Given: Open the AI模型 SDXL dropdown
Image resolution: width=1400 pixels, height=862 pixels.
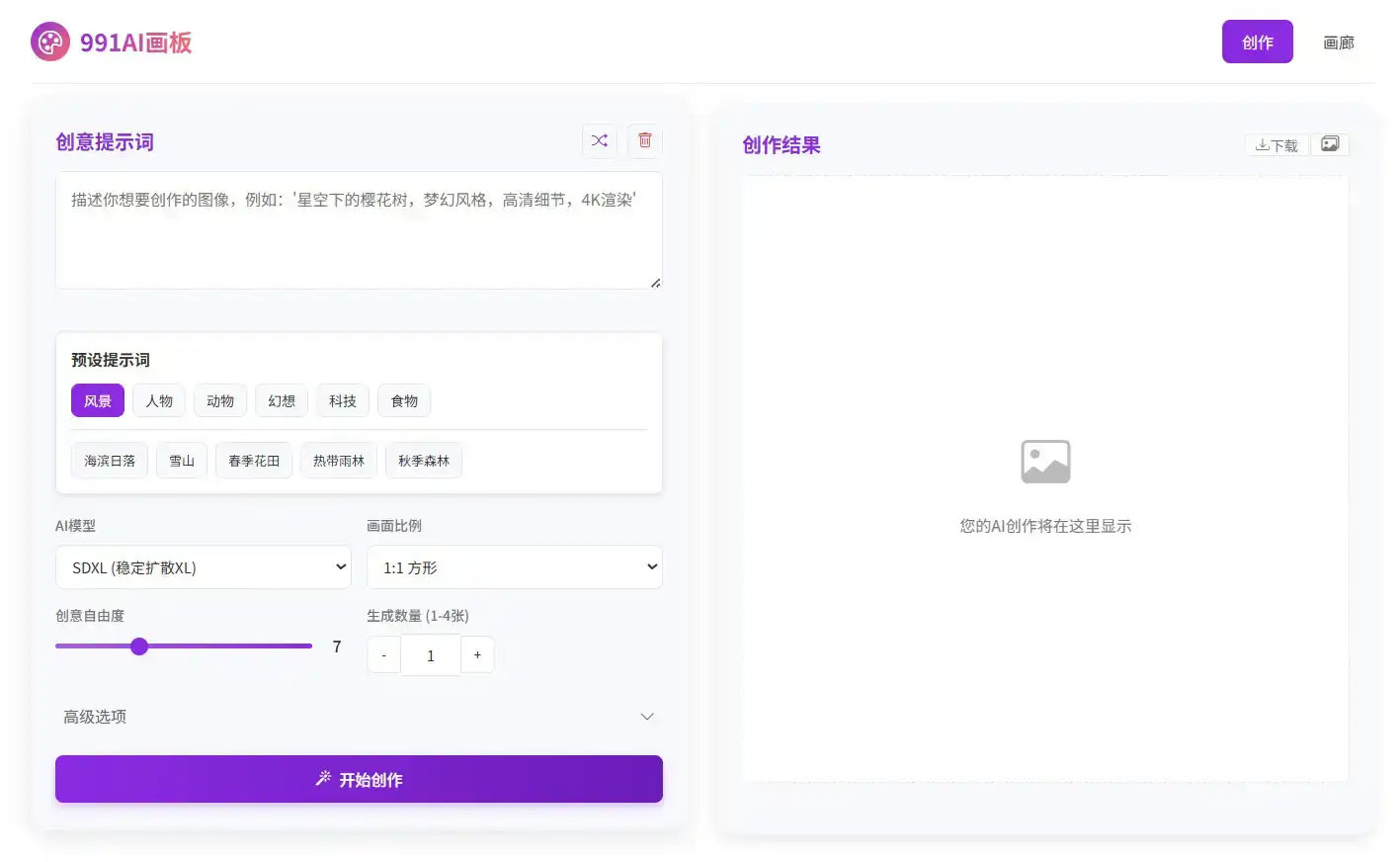Looking at the screenshot, I should pyautogui.click(x=204, y=567).
